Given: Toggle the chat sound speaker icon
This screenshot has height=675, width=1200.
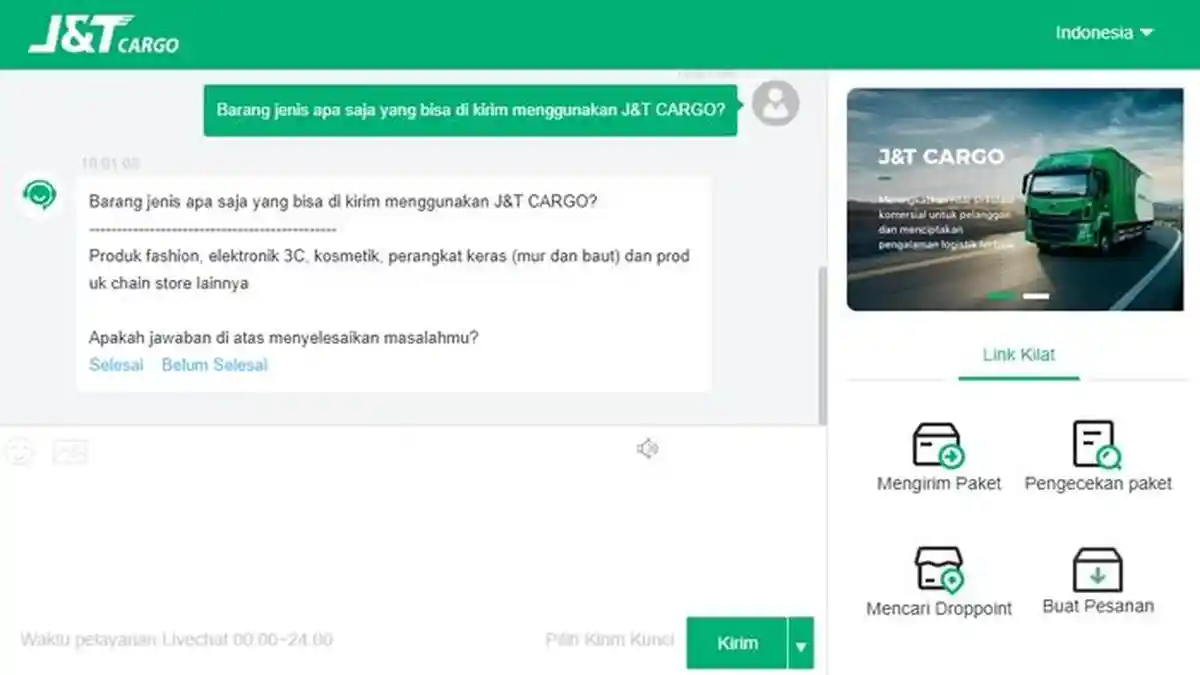Looking at the screenshot, I should coord(647,450).
